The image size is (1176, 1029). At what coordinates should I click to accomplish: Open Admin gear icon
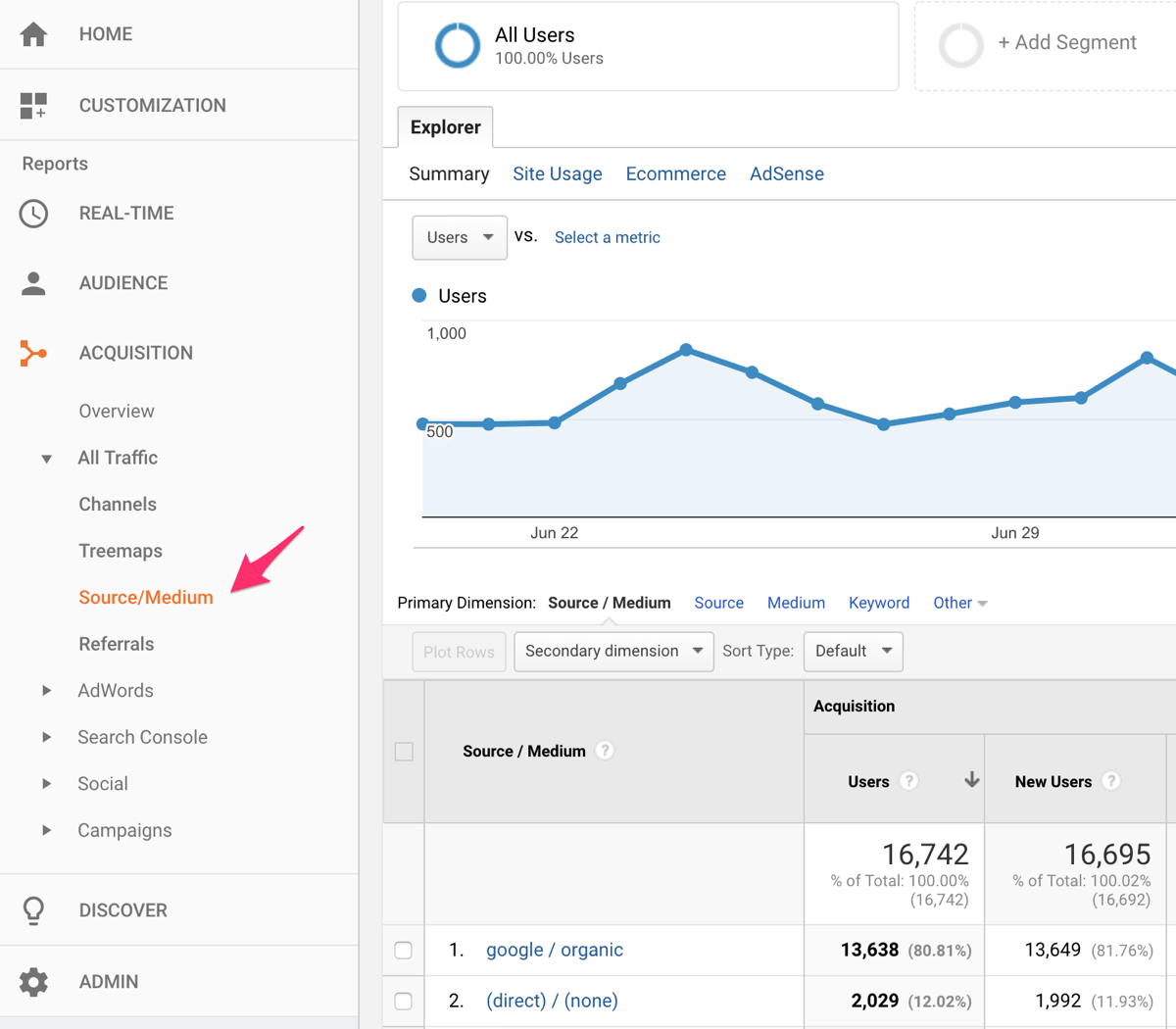click(x=33, y=981)
